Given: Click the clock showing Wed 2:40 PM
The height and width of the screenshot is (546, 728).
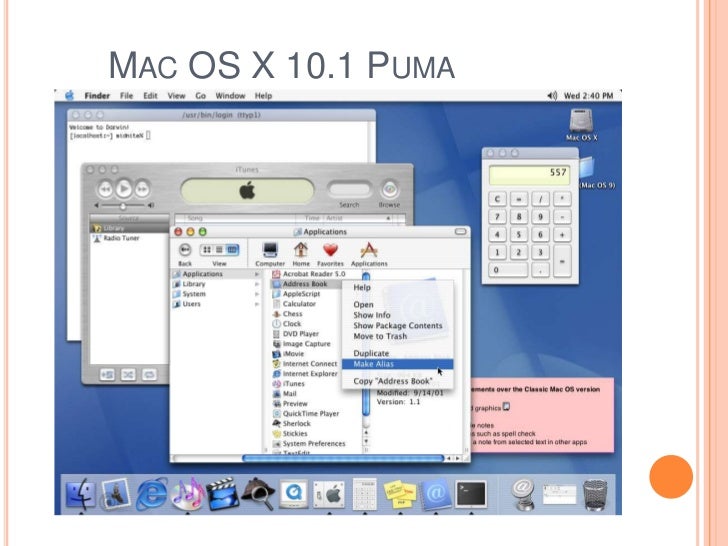Looking at the screenshot, I should 588,96.
